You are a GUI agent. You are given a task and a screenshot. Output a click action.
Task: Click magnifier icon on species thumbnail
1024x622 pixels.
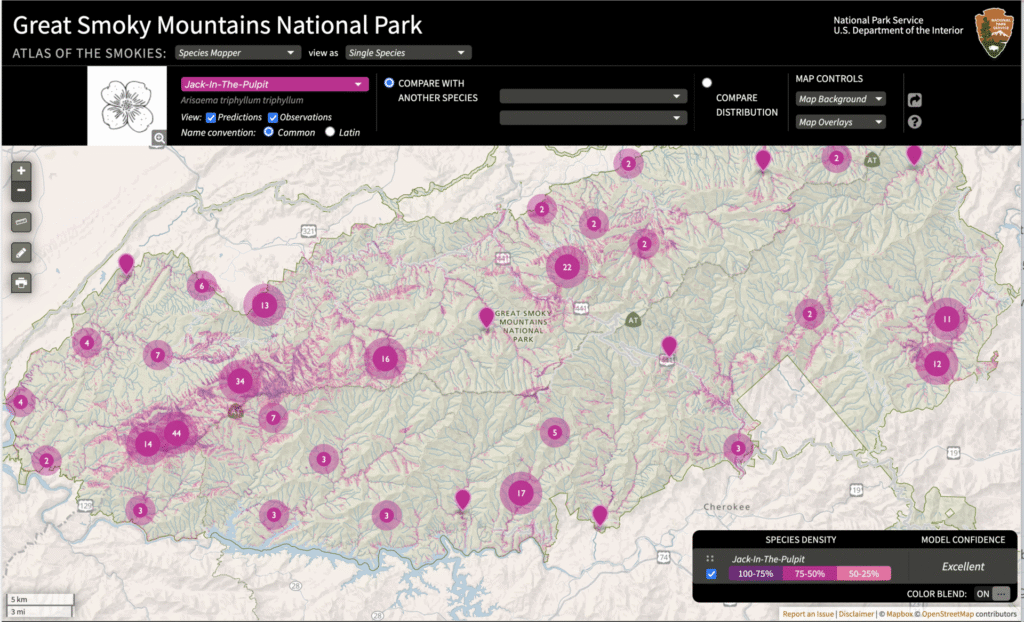[158, 139]
